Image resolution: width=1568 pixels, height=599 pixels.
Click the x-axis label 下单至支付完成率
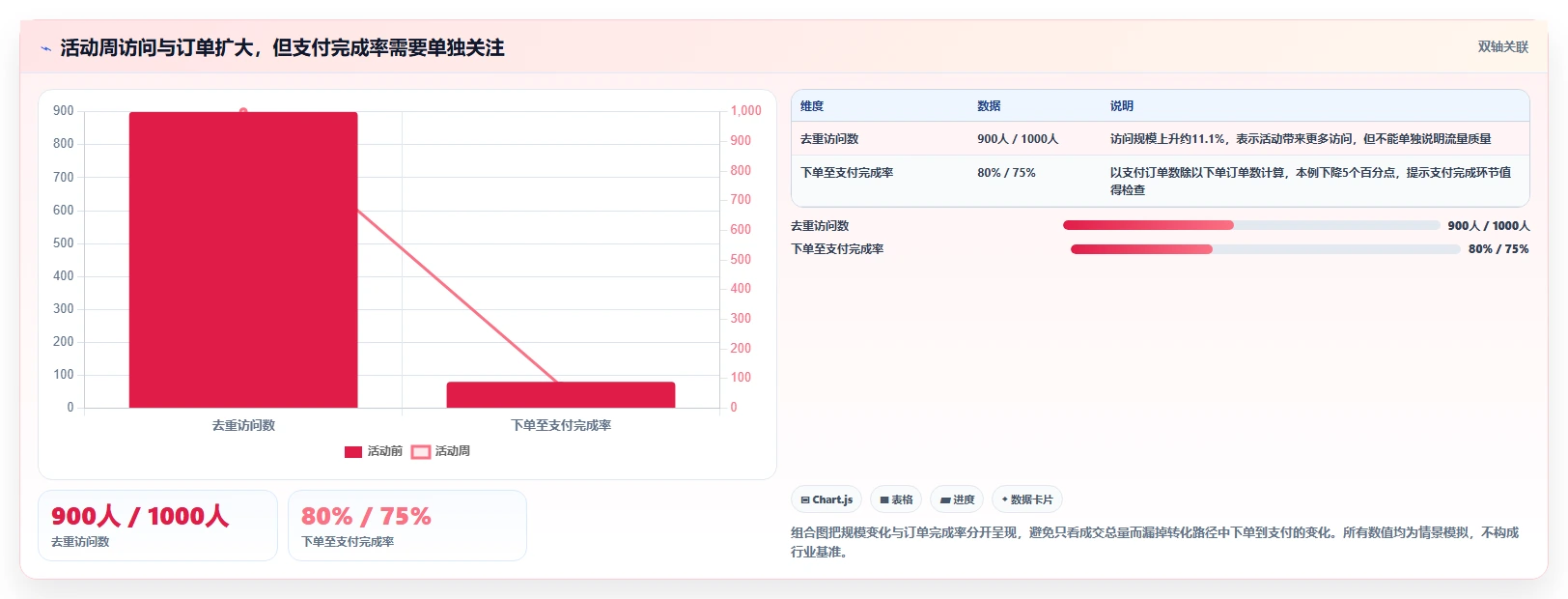click(x=561, y=425)
